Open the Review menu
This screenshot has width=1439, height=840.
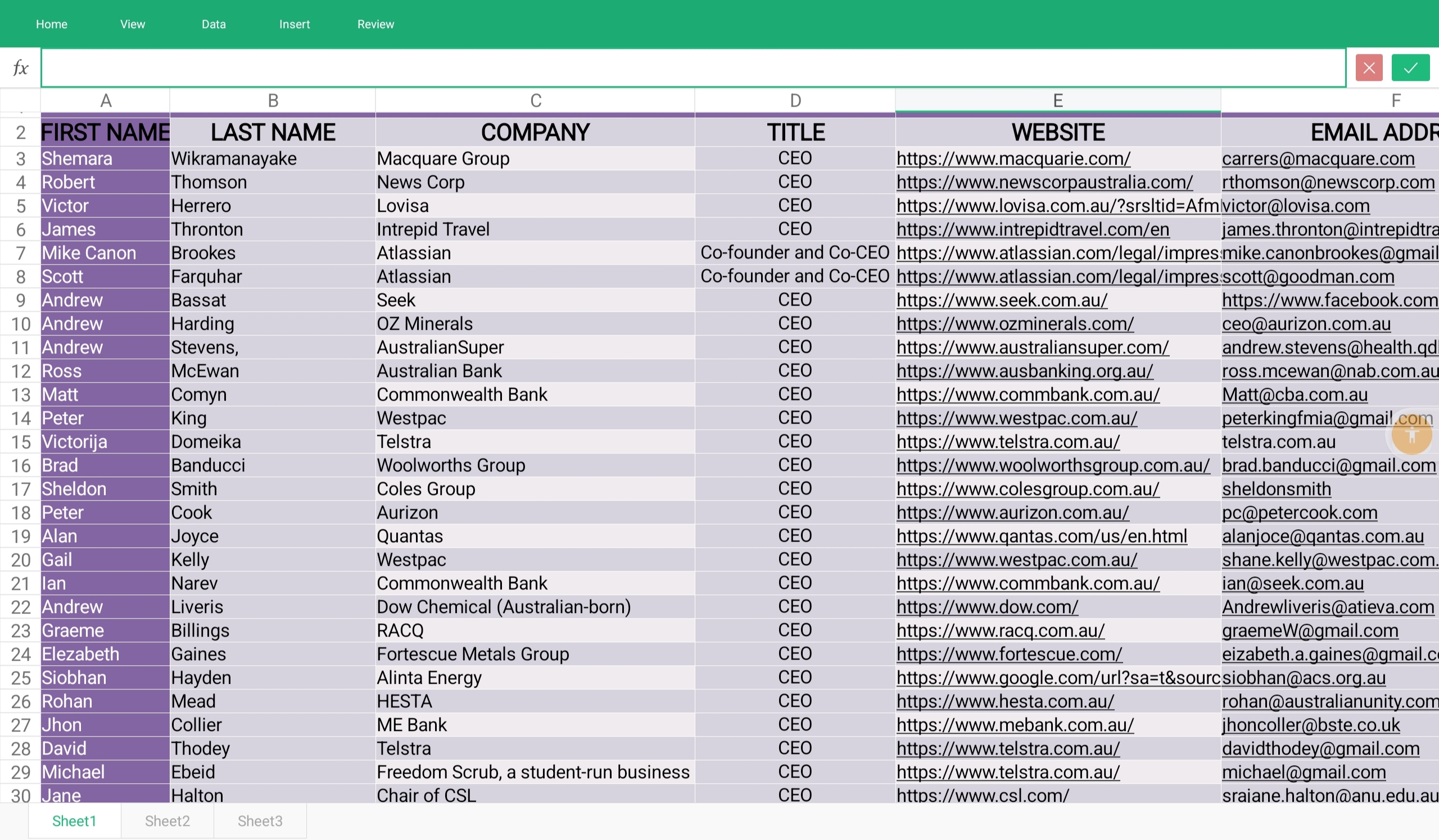375,24
